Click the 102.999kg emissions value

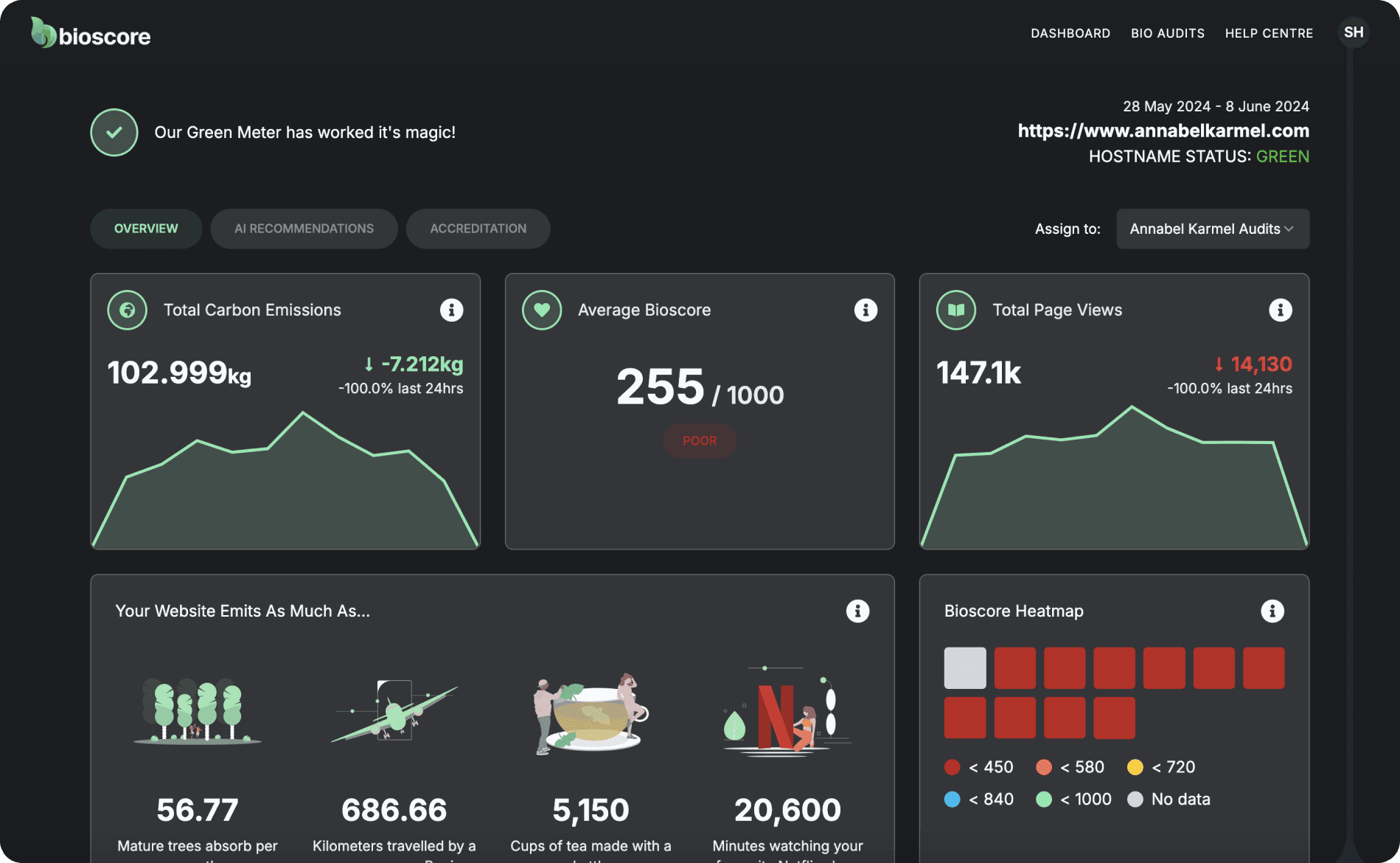tap(179, 372)
